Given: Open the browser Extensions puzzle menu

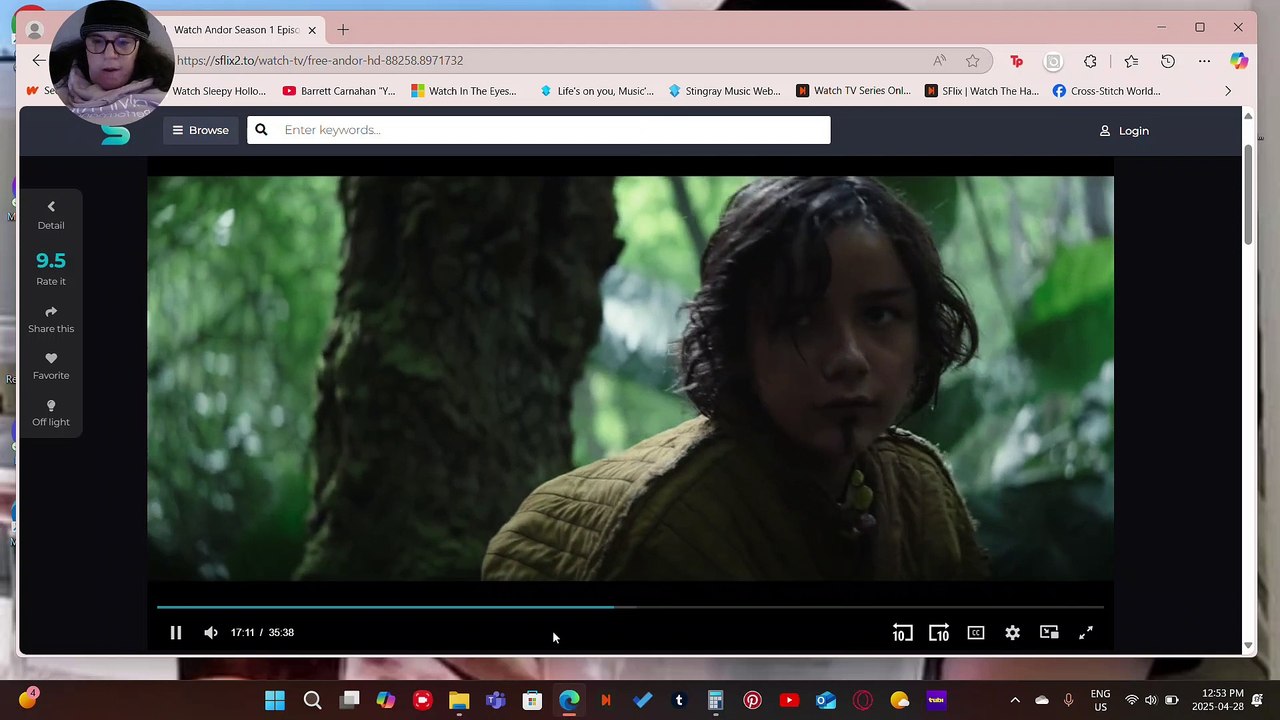Looking at the screenshot, I should pyautogui.click(x=1090, y=61).
